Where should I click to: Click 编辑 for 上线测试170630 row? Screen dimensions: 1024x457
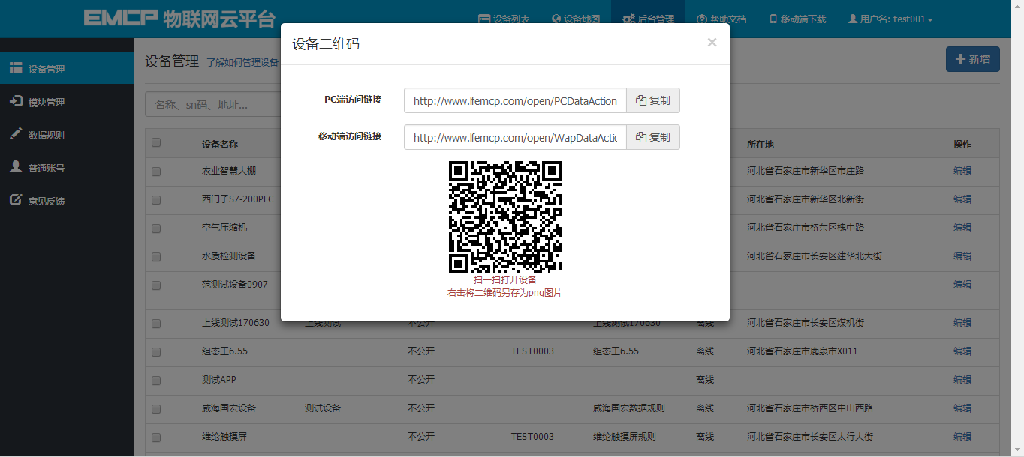[x=962, y=323]
